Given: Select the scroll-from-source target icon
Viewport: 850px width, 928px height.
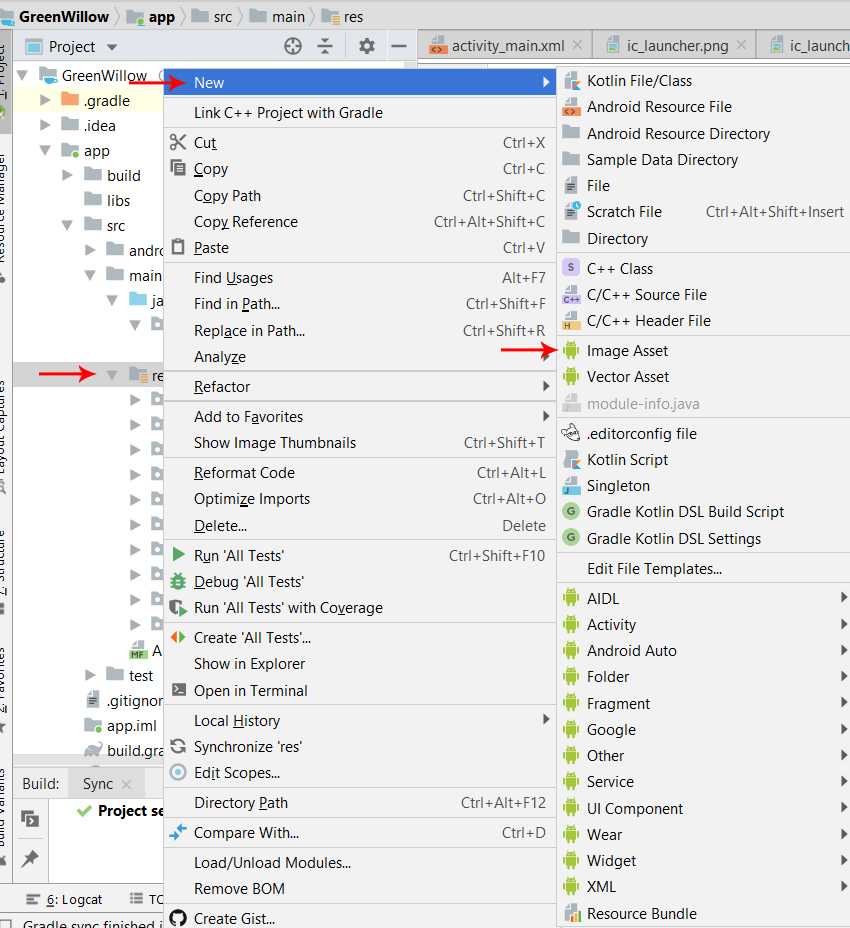Looking at the screenshot, I should (x=292, y=46).
